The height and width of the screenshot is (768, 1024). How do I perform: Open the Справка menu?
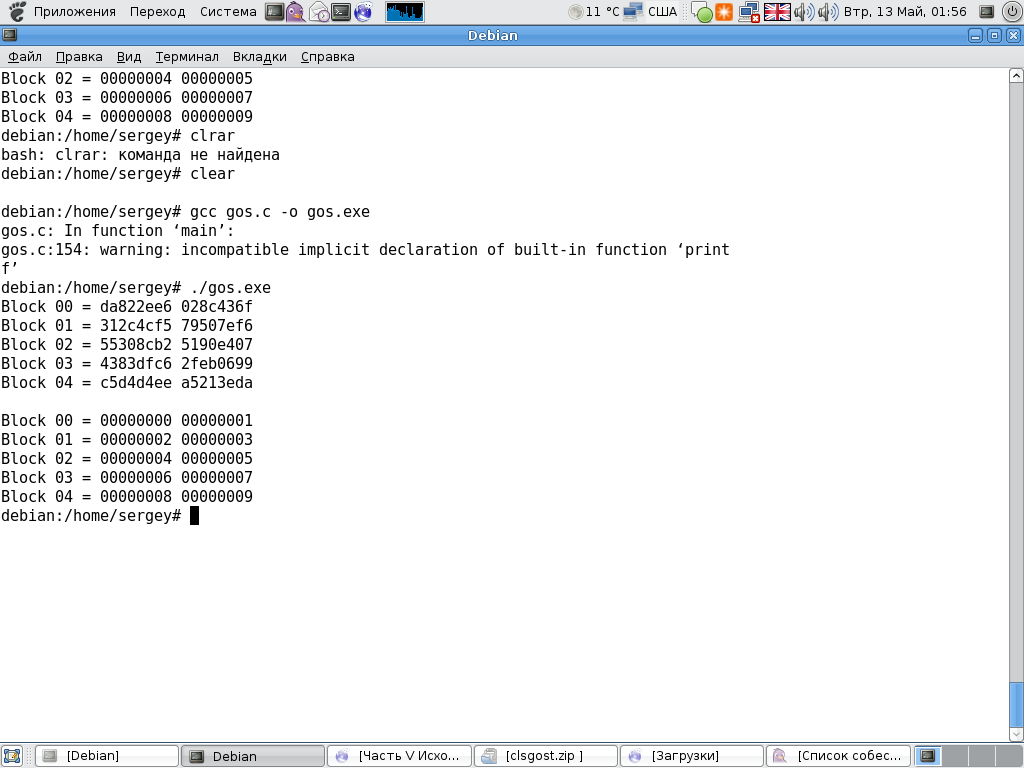click(x=328, y=57)
